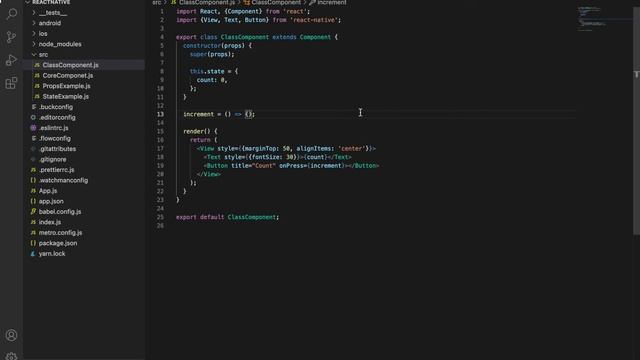
Task: Open the .prettierrc.js file
Action: click(x=56, y=170)
